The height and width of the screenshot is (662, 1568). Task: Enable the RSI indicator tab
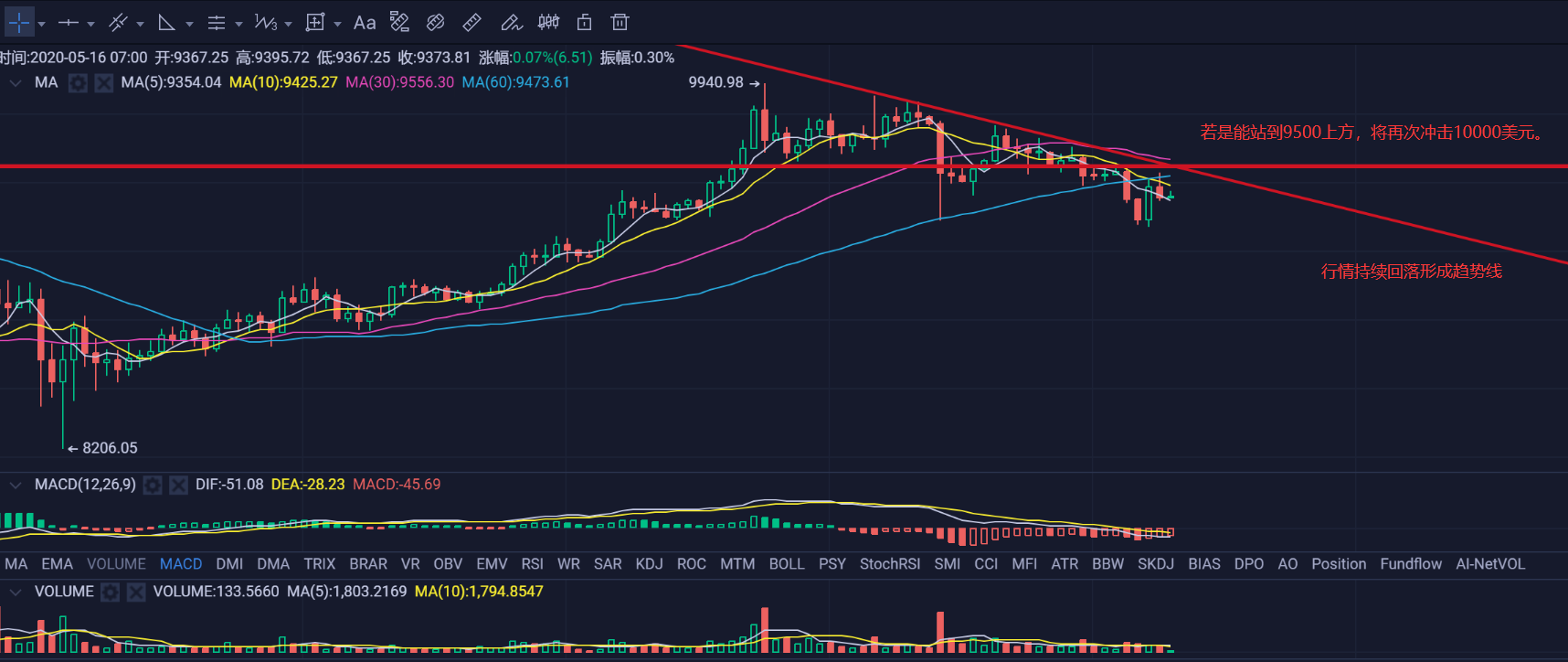click(532, 564)
